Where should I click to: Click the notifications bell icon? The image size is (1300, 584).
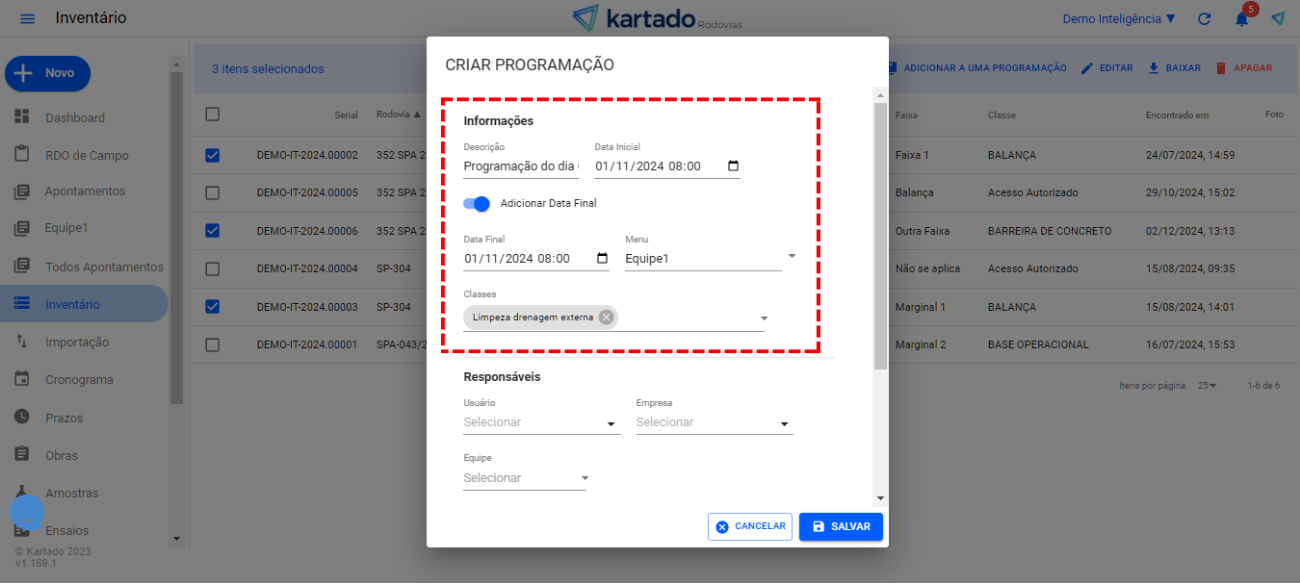(1241, 19)
